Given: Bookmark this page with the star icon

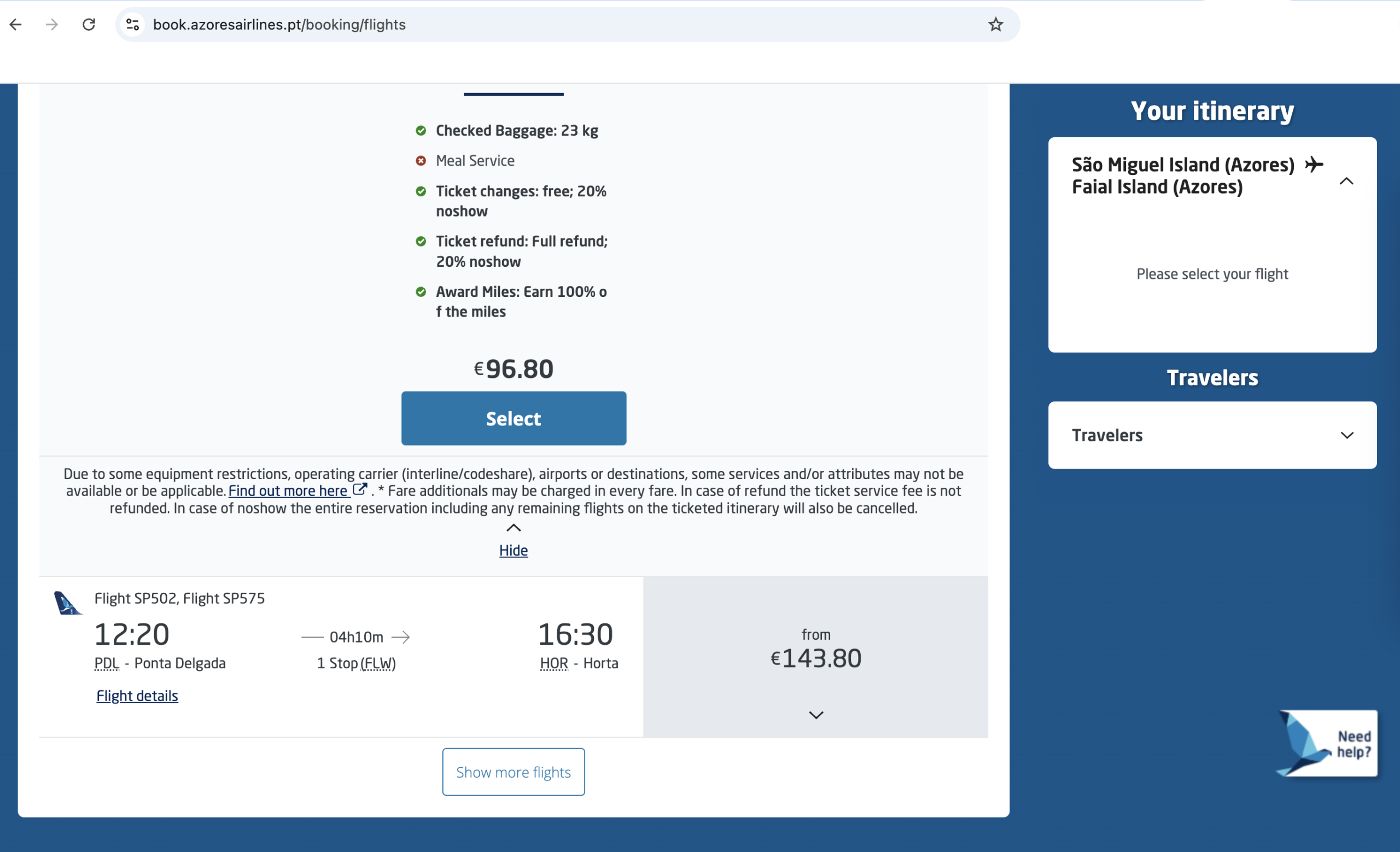Looking at the screenshot, I should click(x=995, y=25).
